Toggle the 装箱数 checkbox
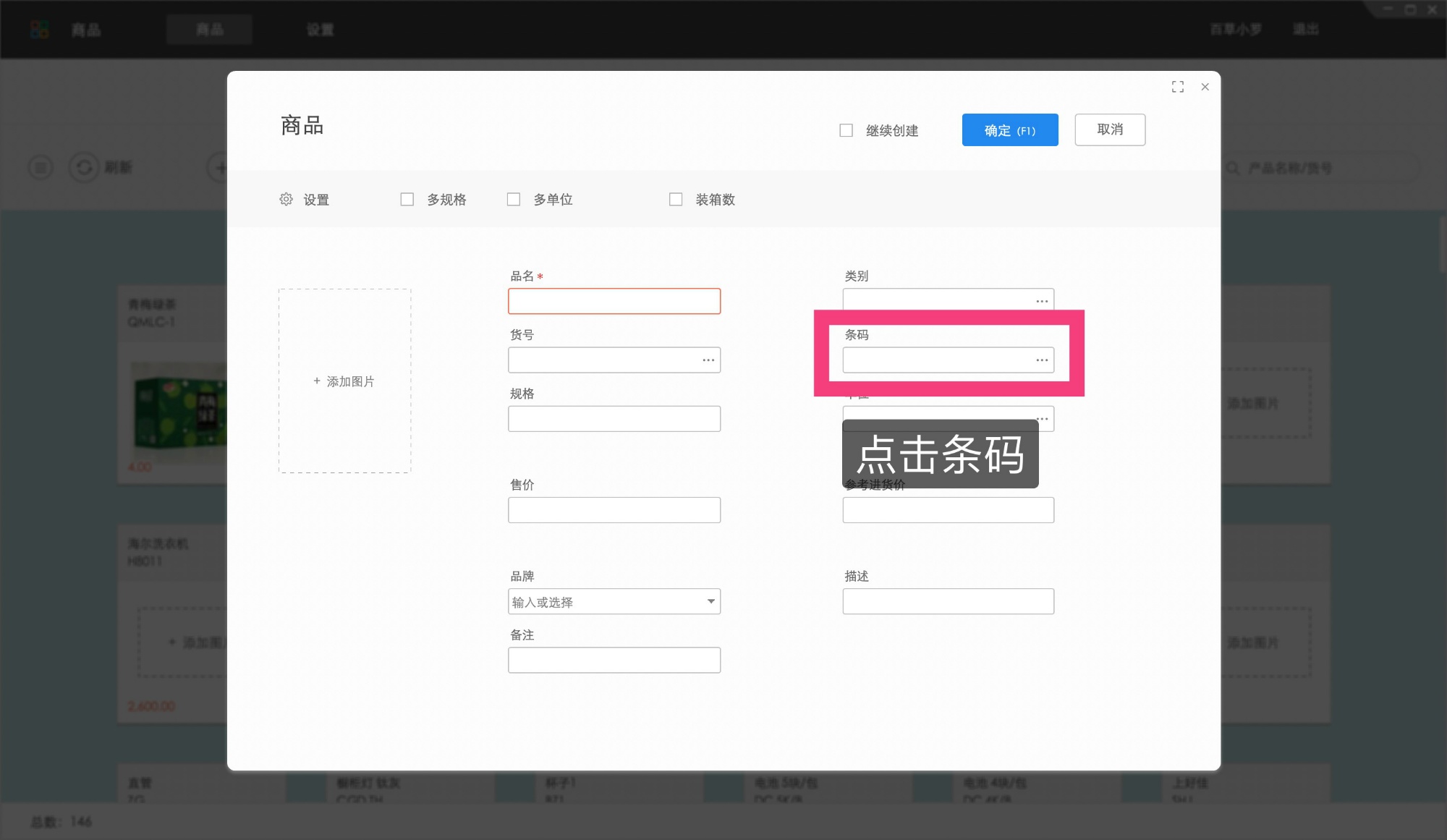 (x=676, y=199)
